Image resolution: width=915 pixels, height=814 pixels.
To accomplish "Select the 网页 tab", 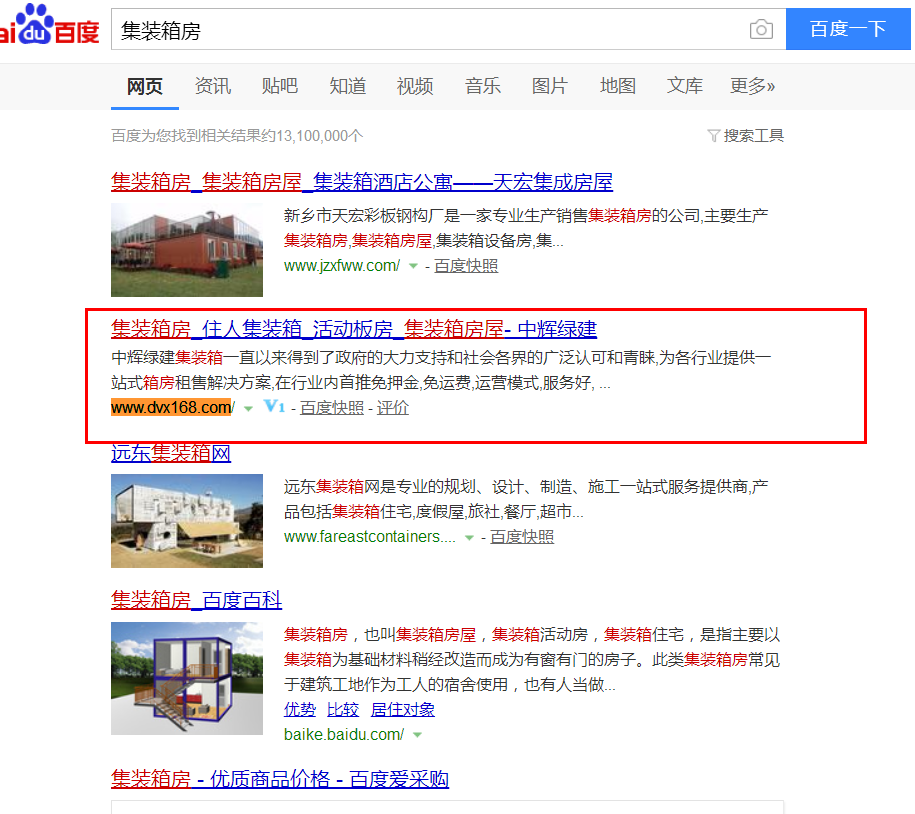I will tap(145, 86).
